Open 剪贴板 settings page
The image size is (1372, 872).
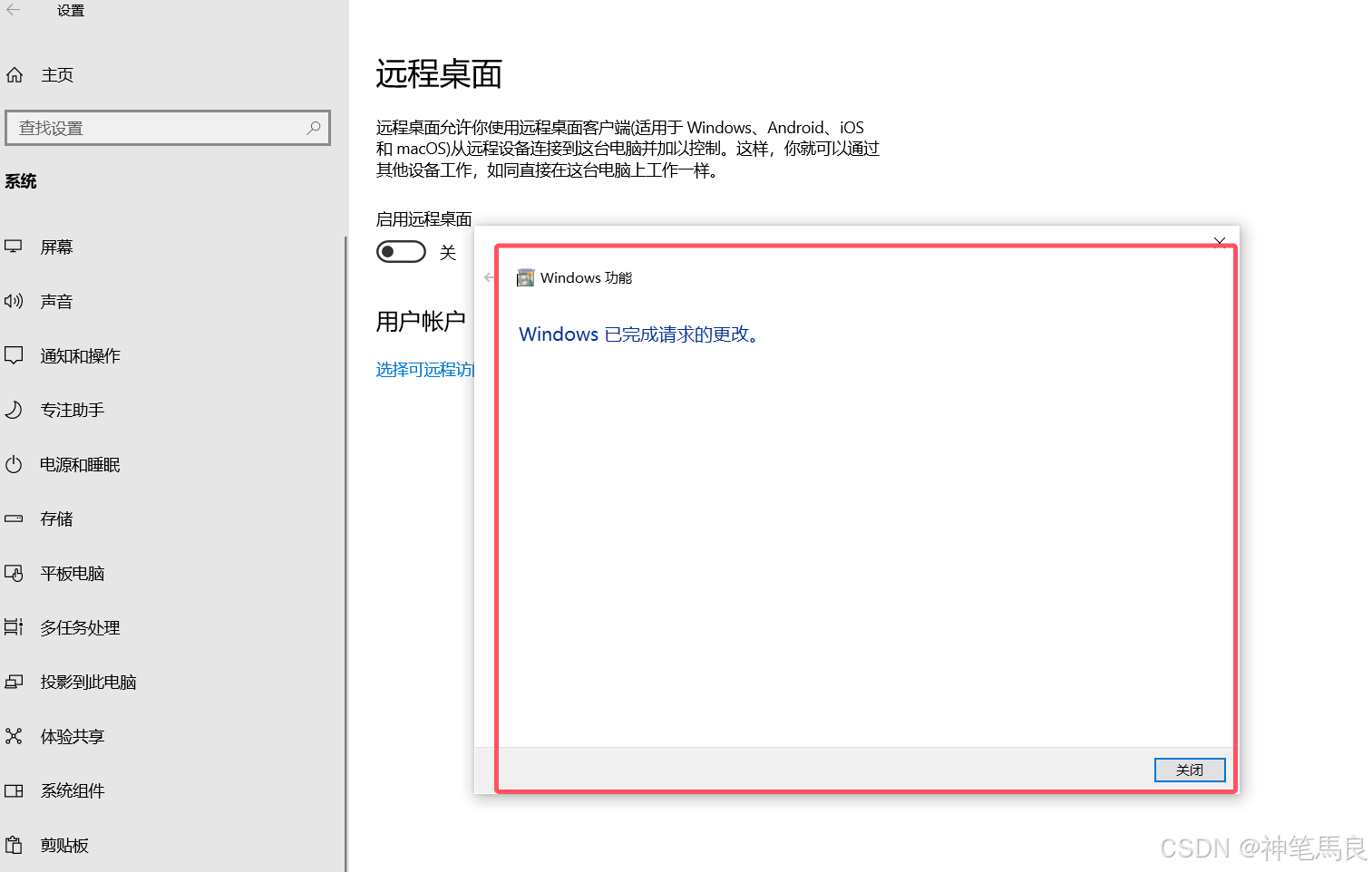click(x=64, y=846)
